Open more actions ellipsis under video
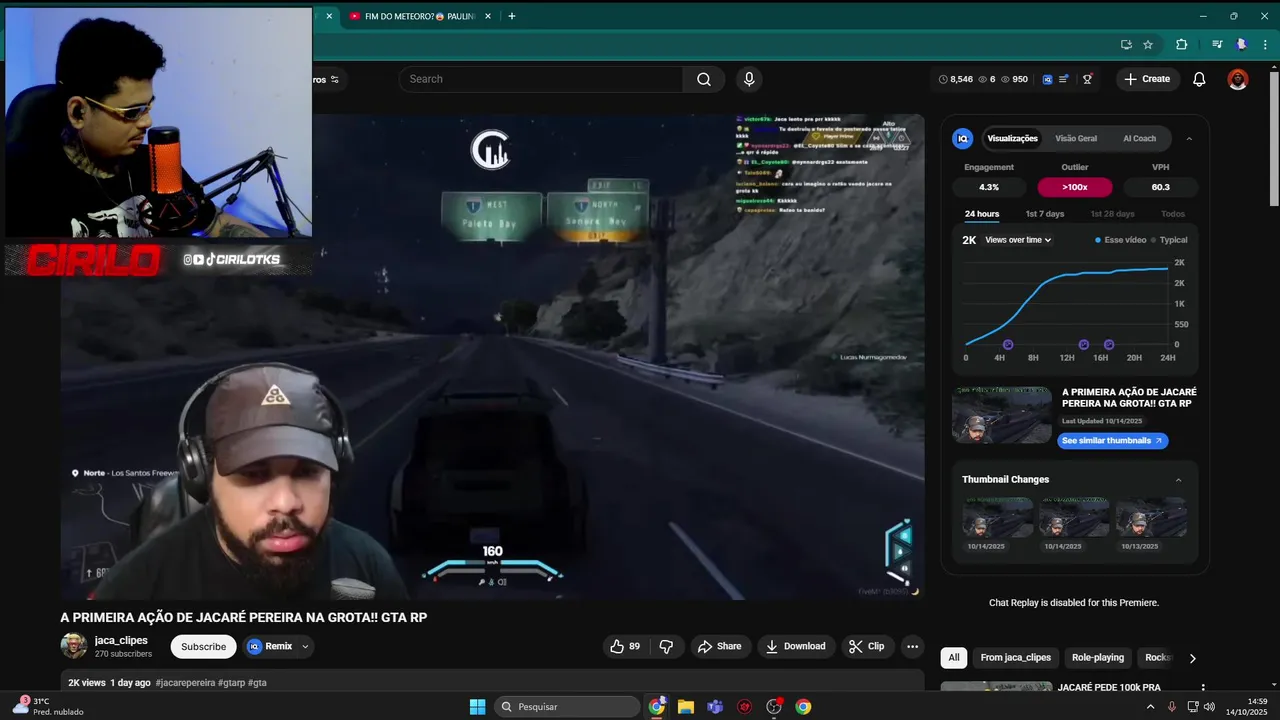The width and height of the screenshot is (1280, 720). (912, 646)
